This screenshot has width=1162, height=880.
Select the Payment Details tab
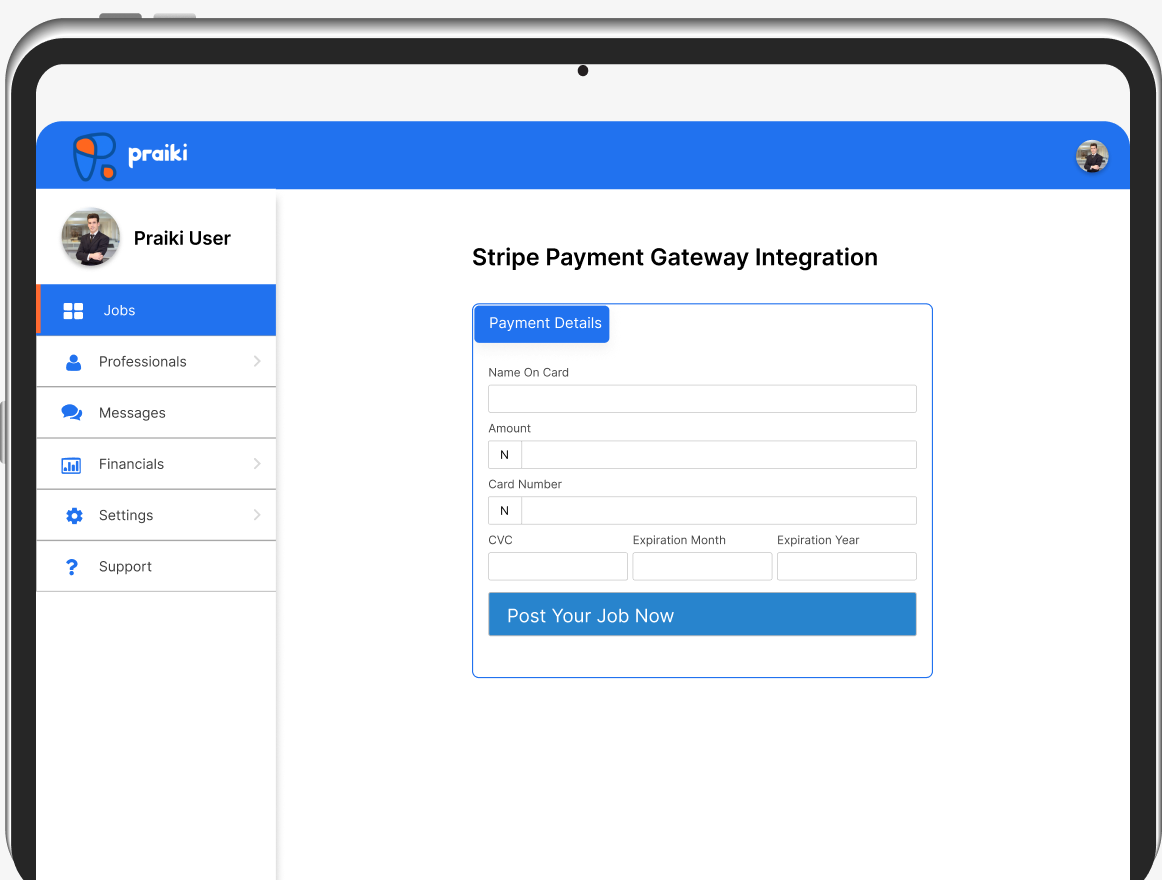[542, 324]
